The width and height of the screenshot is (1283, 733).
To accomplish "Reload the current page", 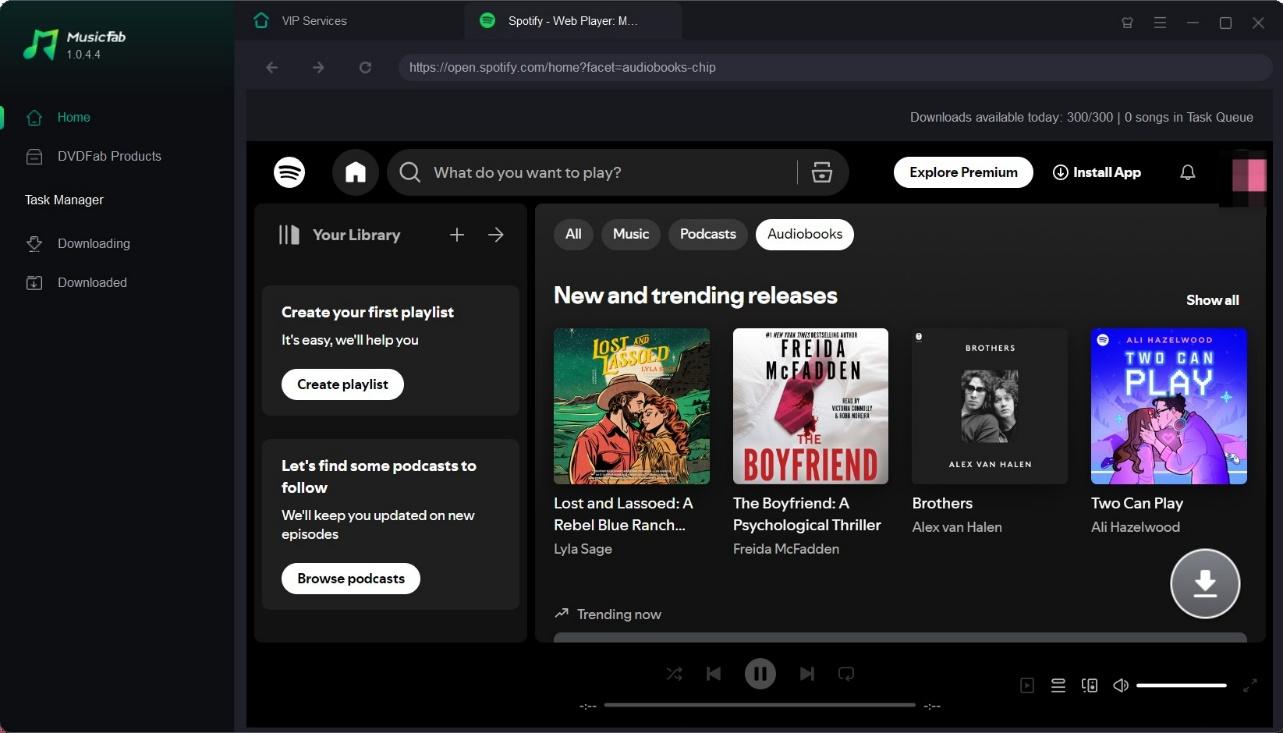I will 365,67.
